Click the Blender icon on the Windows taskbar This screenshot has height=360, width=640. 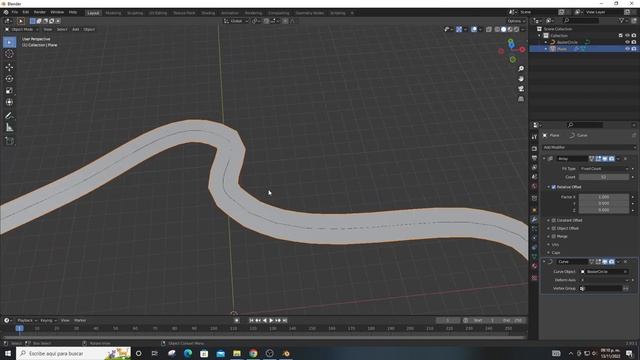point(286,353)
